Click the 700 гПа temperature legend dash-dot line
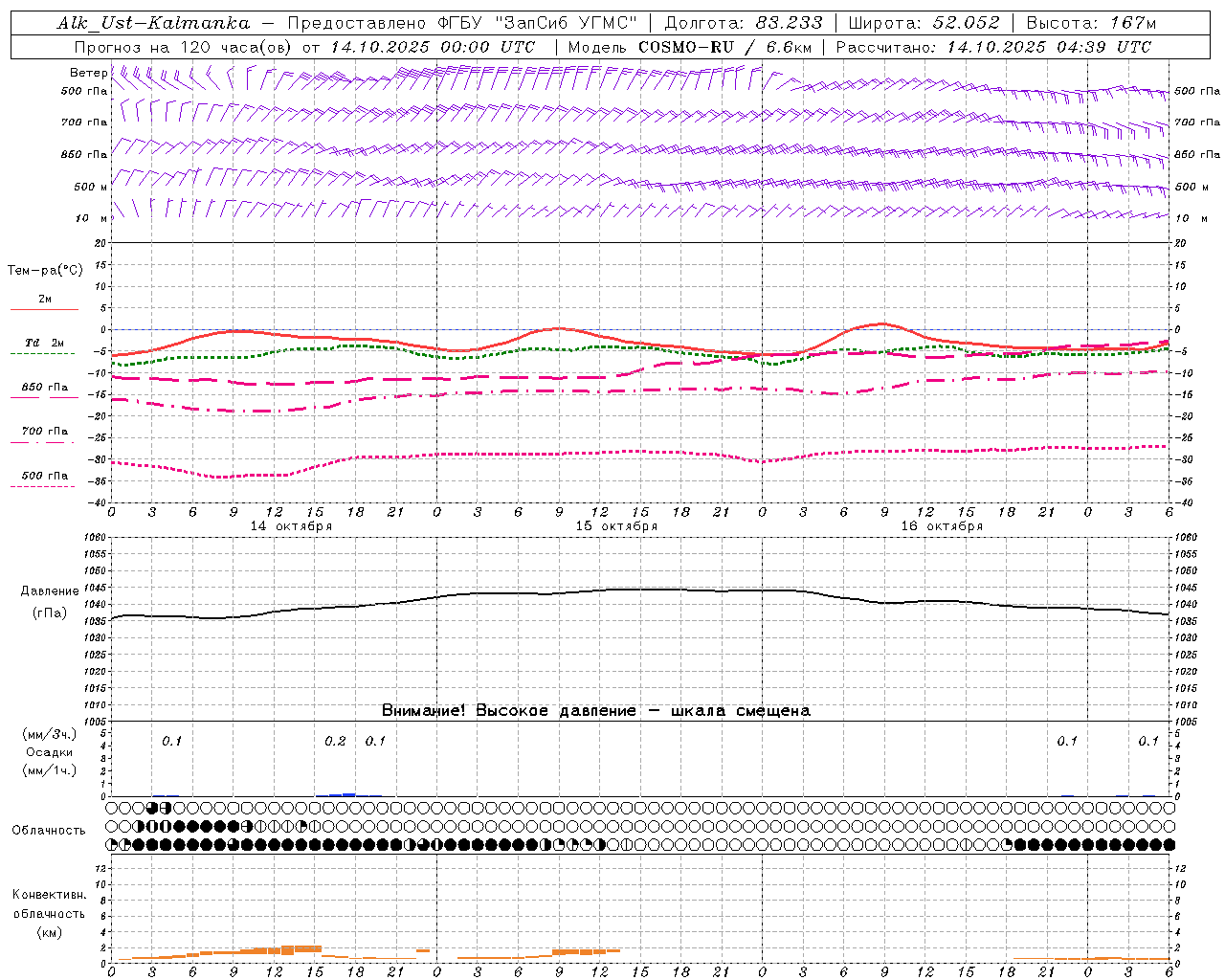 pos(42,443)
